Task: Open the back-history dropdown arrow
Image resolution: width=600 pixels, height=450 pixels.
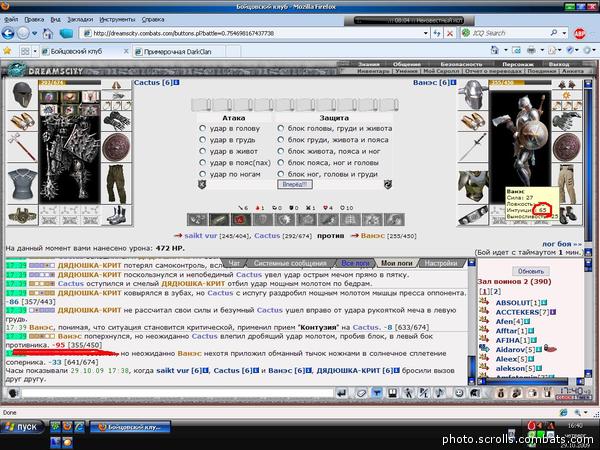Action: point(34,33)
